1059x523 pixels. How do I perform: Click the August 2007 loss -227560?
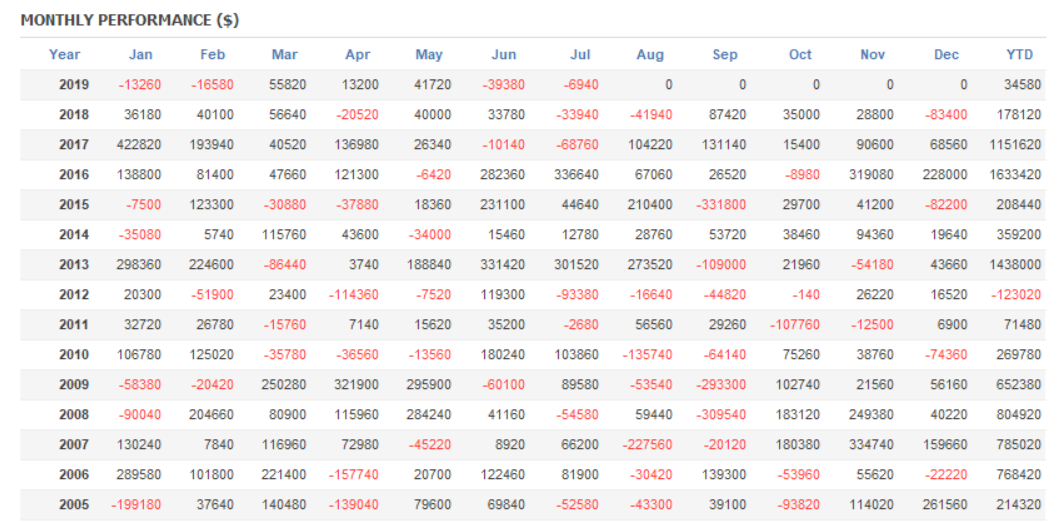click(x=647, y=445)
